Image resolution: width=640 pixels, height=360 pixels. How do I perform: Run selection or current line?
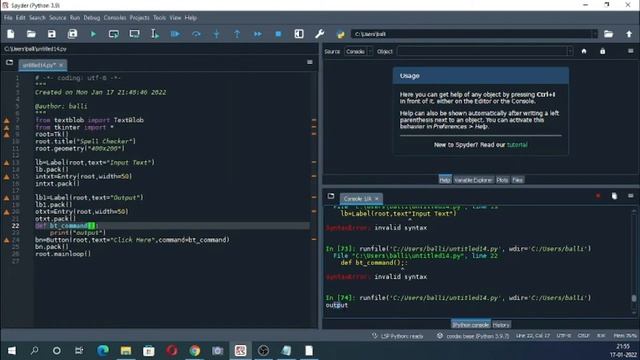(x=155, y=34)
